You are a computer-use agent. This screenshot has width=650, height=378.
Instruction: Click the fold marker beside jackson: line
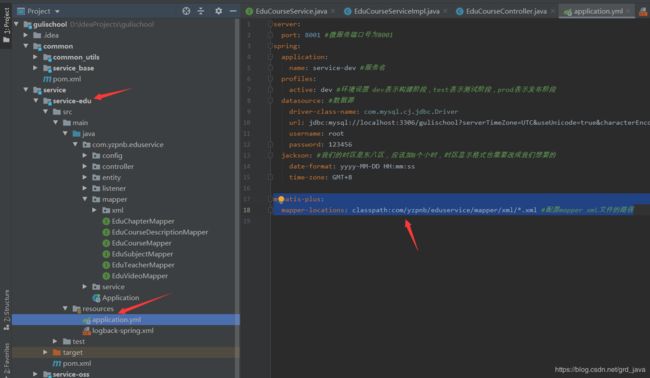pyautogui.click(x=270, y=155)
